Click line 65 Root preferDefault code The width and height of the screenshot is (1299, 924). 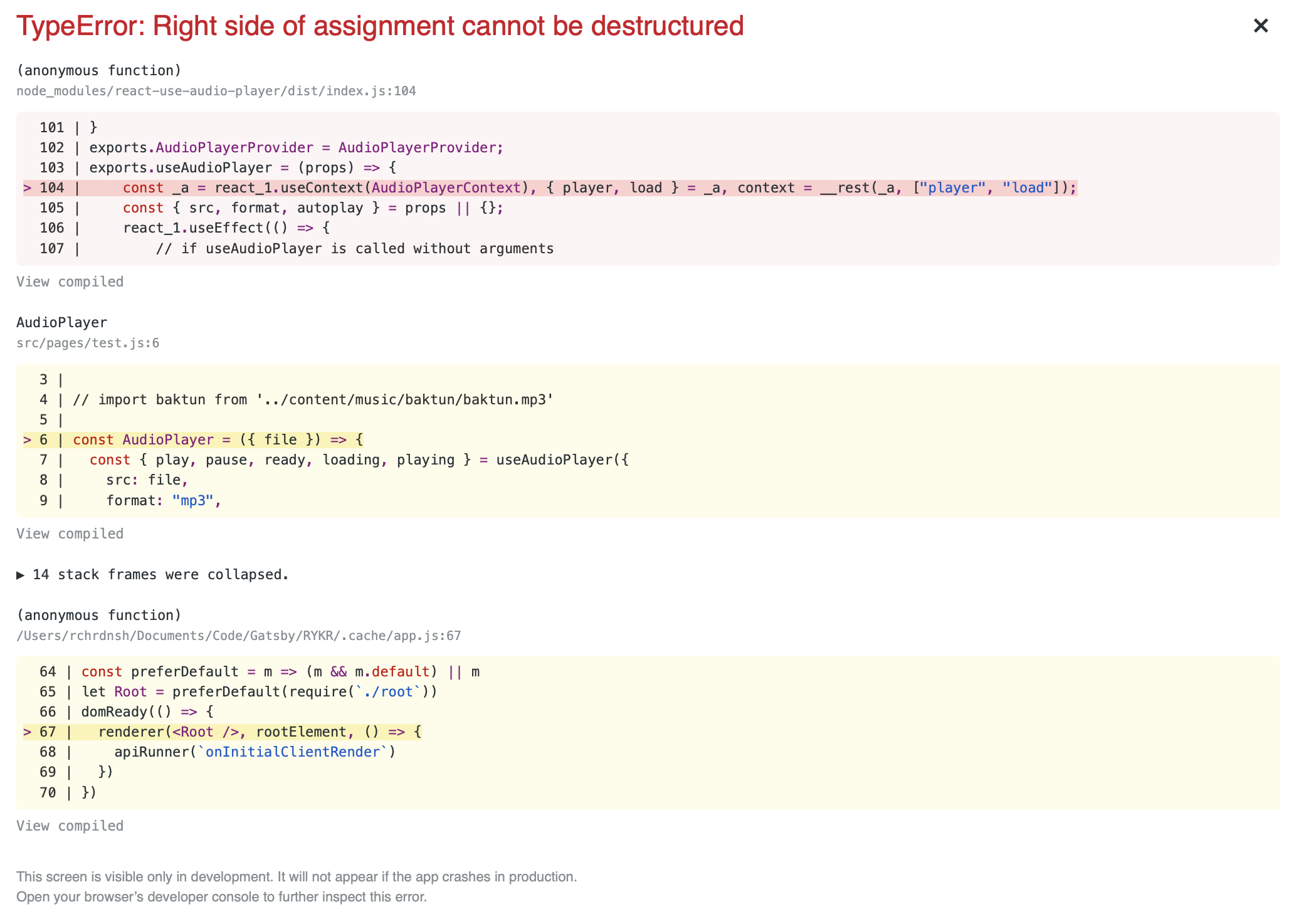[259, 691]
